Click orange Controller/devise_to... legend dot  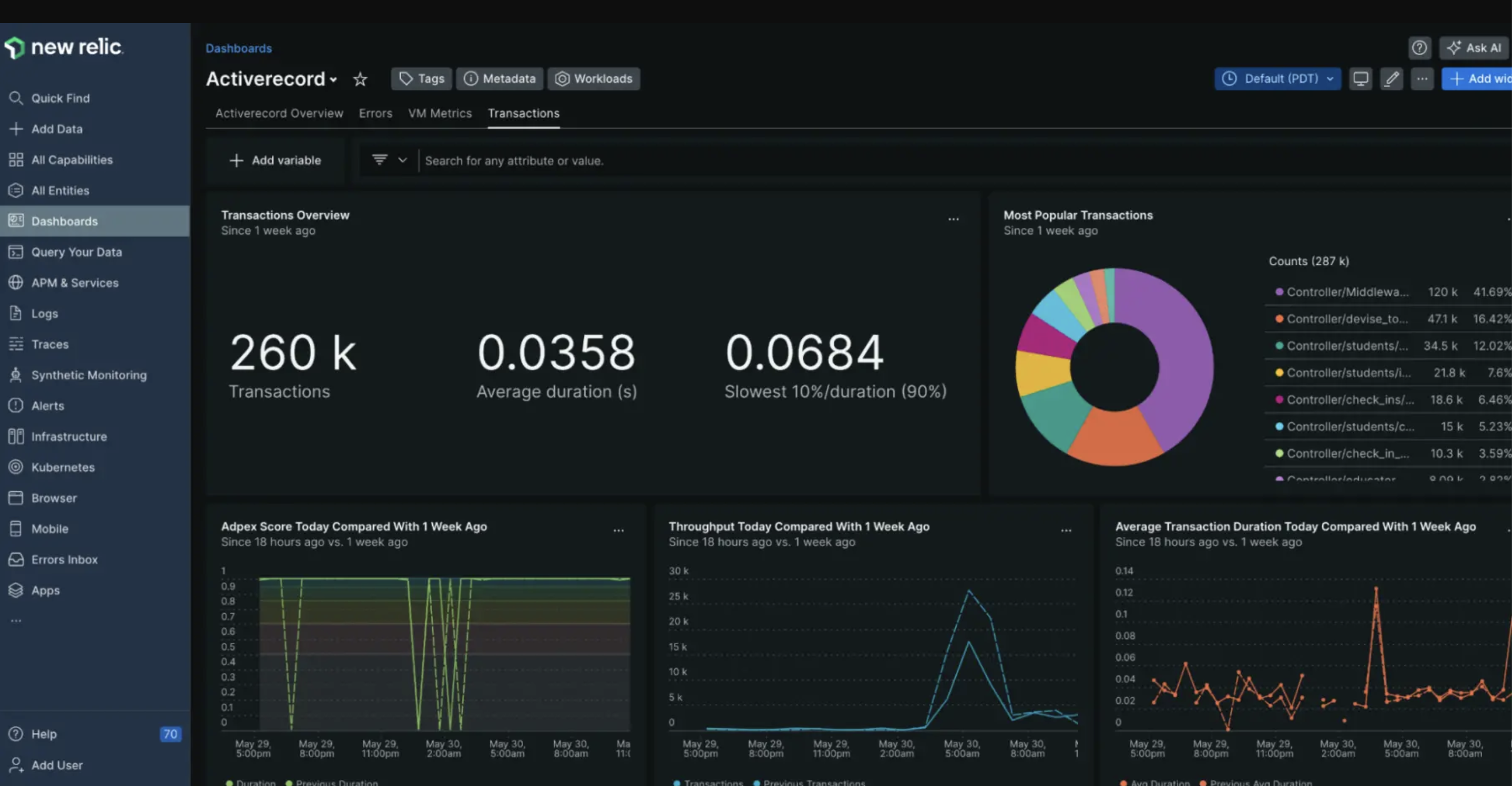pos(1279,318)
